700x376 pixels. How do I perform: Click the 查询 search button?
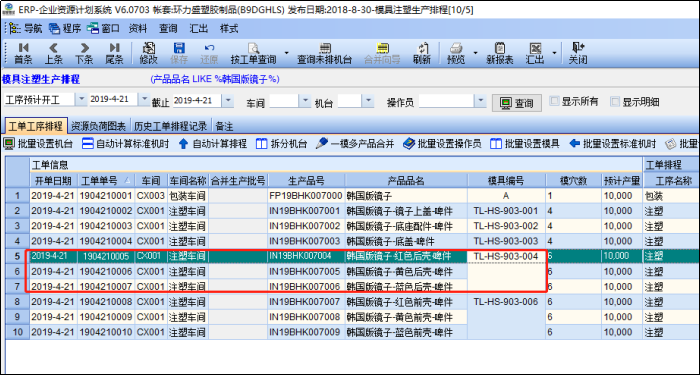517,103
